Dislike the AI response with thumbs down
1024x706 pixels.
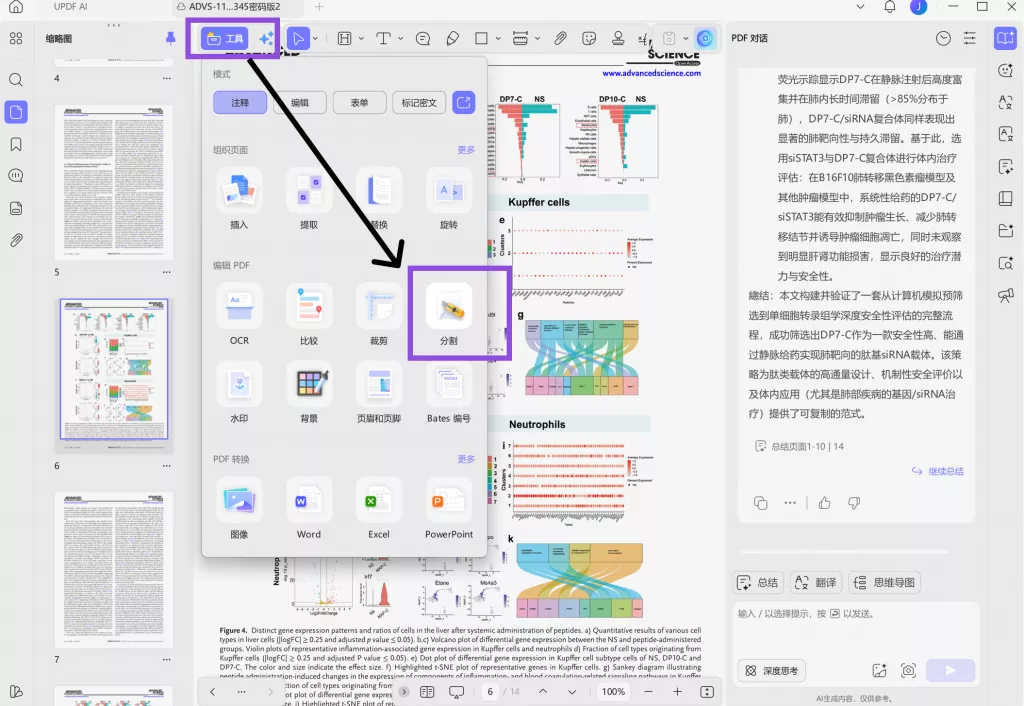(854, 503)
